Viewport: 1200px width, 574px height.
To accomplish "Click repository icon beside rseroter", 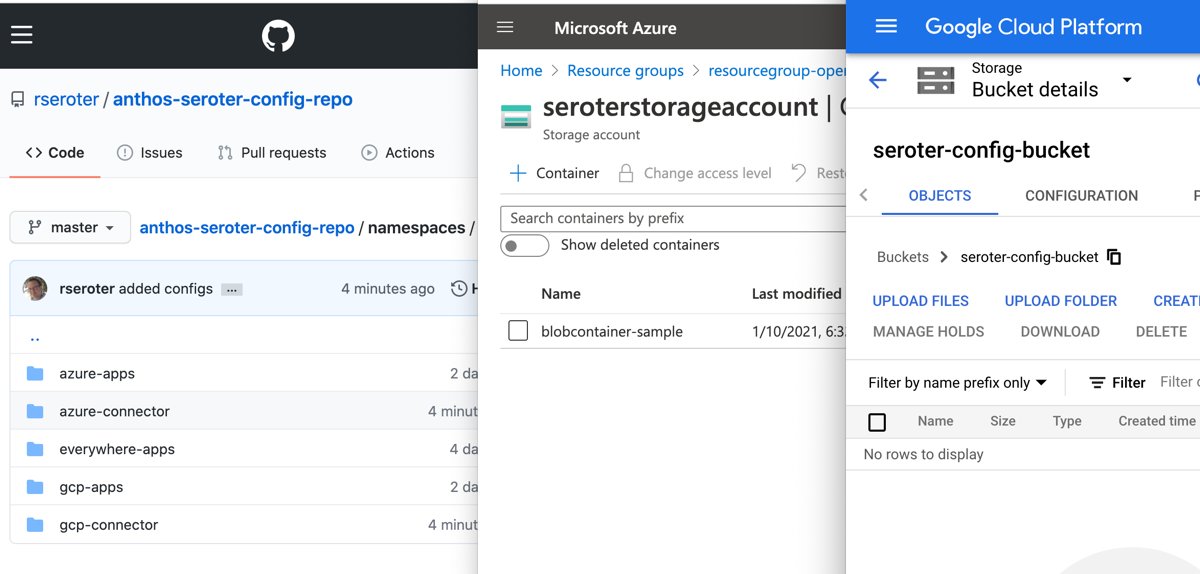I will (x=17, y=100).
